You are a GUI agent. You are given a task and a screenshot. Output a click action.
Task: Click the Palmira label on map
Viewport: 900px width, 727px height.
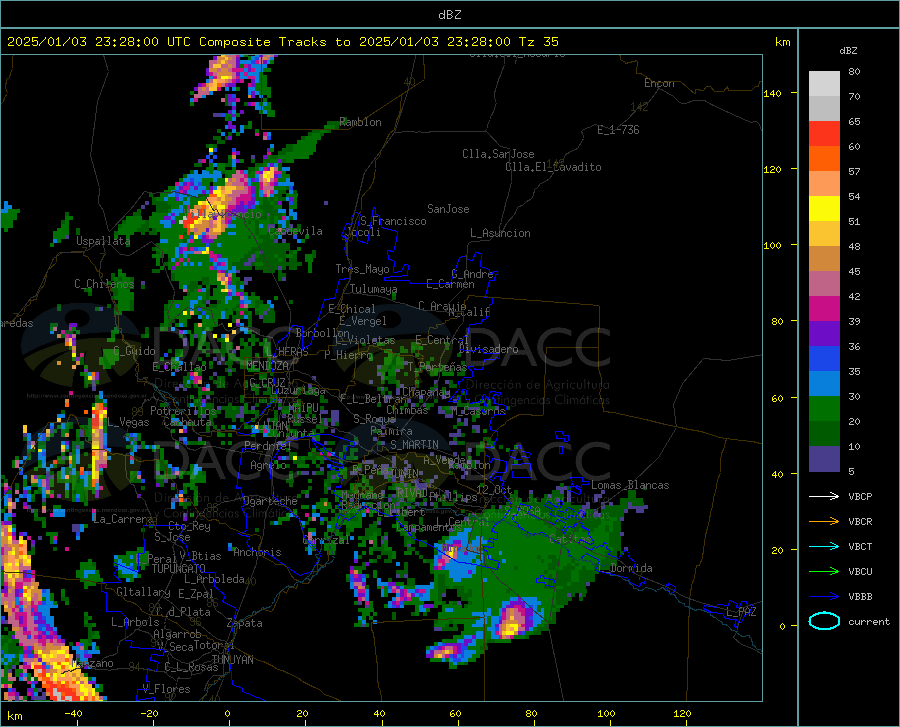pyautogui.click(x=391, y=431)
